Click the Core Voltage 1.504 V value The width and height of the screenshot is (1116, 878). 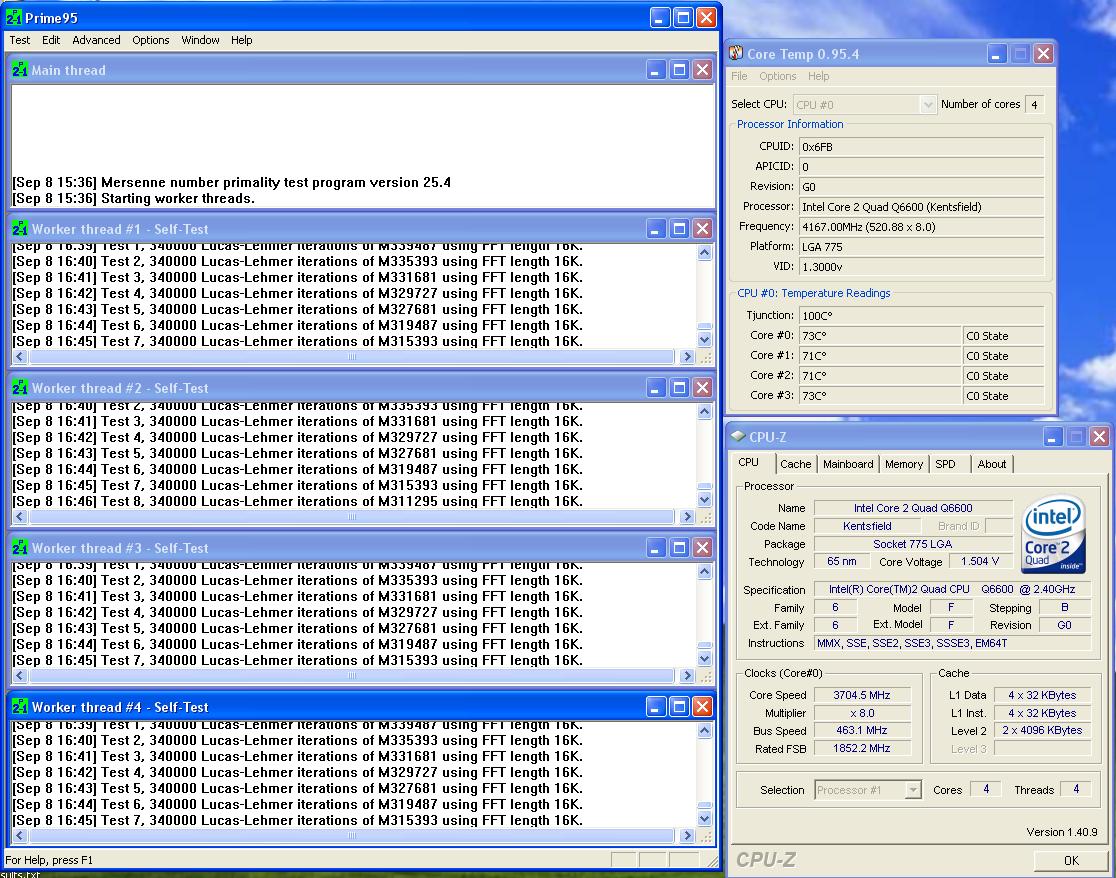980,561
